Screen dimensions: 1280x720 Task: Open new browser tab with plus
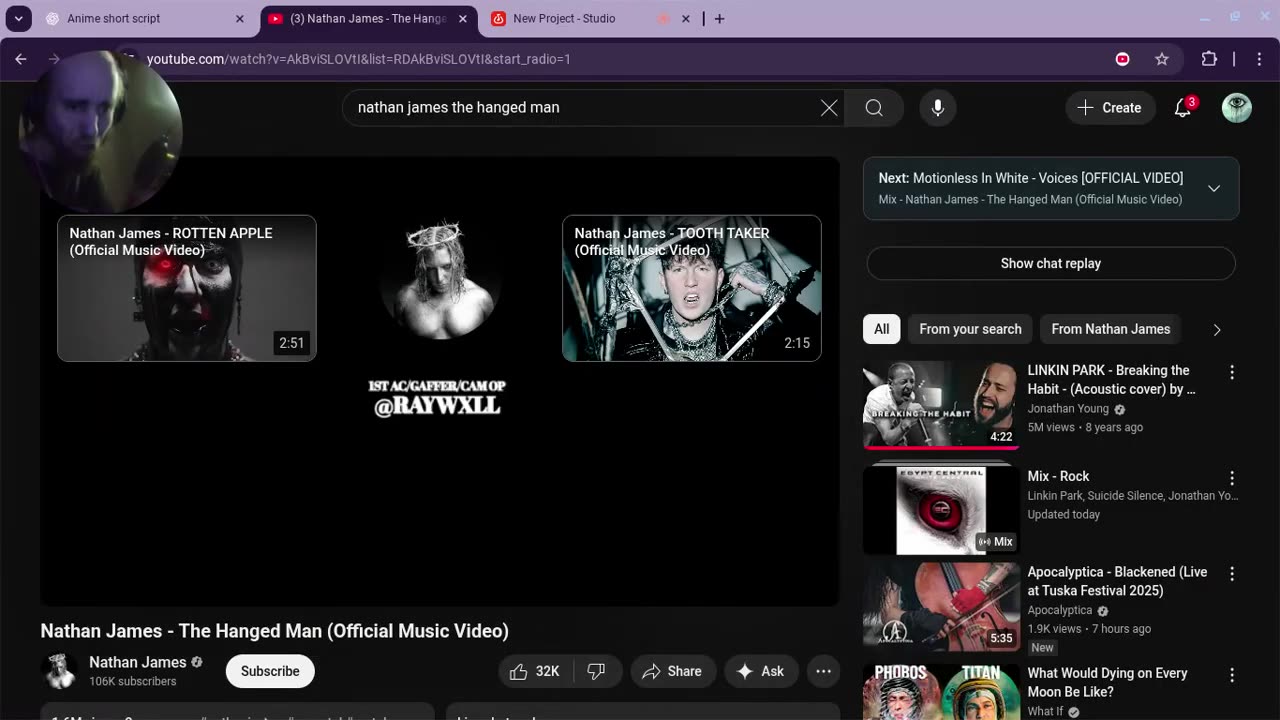pyautogui.click(x=719, y=18)
